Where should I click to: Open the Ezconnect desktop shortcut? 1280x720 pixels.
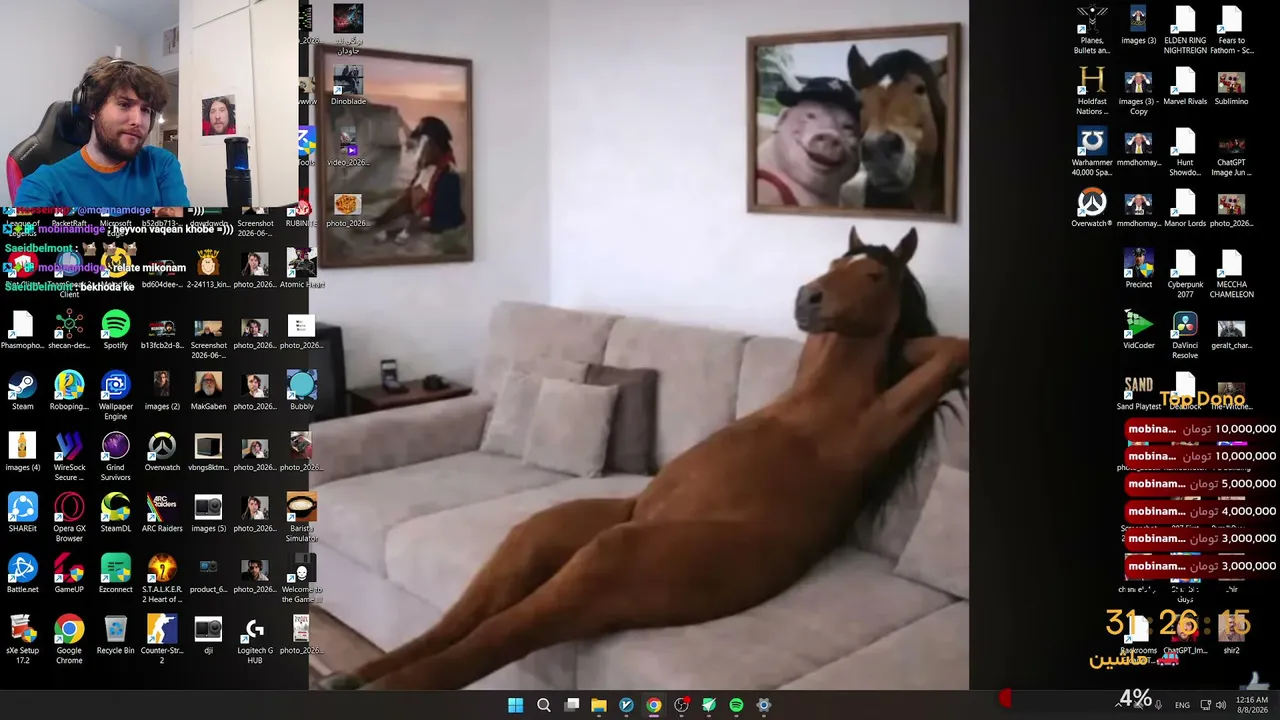pyautogui.click(x=115, y=575)
